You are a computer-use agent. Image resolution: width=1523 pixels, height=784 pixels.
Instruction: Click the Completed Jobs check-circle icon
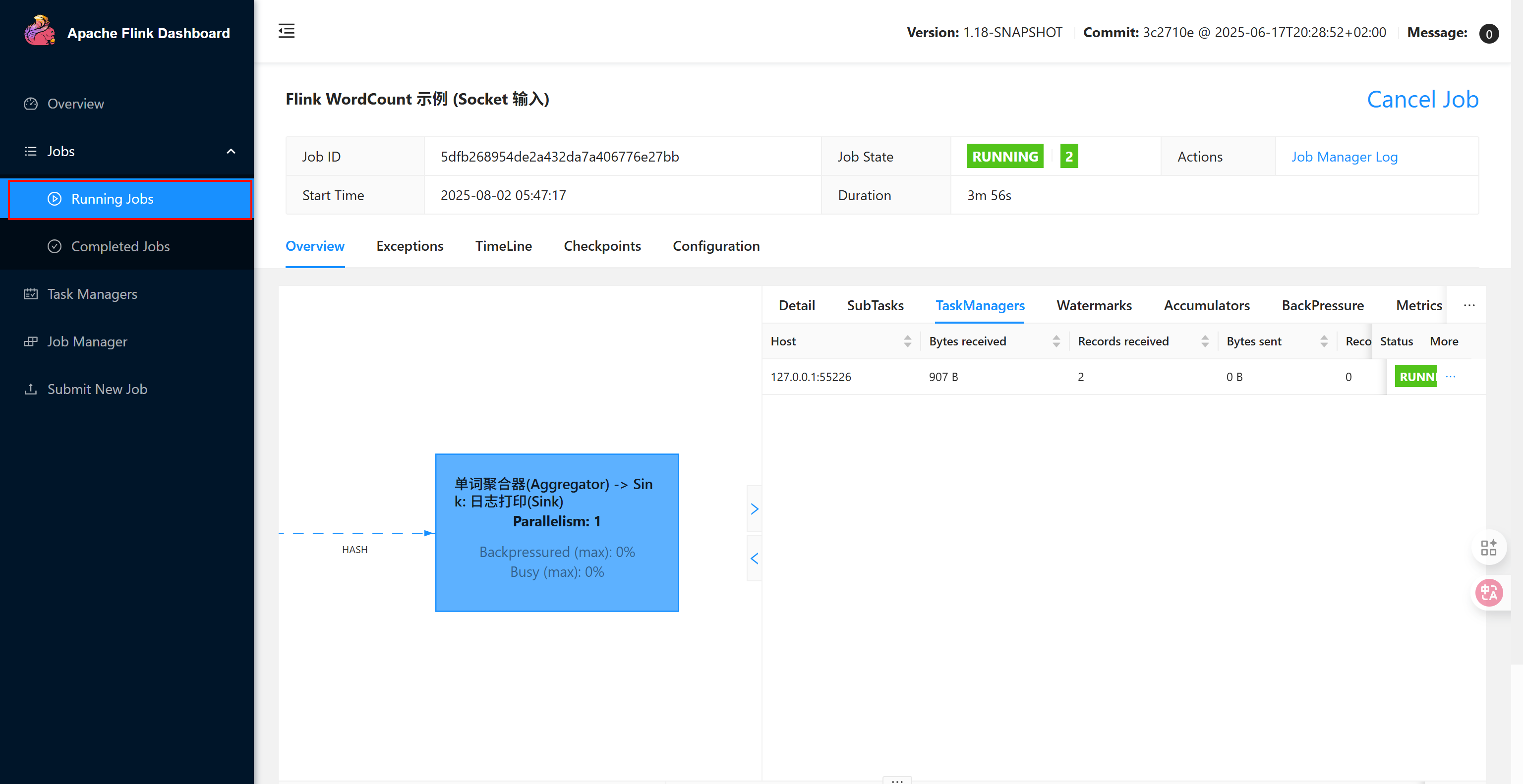pyautogui.click(x=55, y=246)
